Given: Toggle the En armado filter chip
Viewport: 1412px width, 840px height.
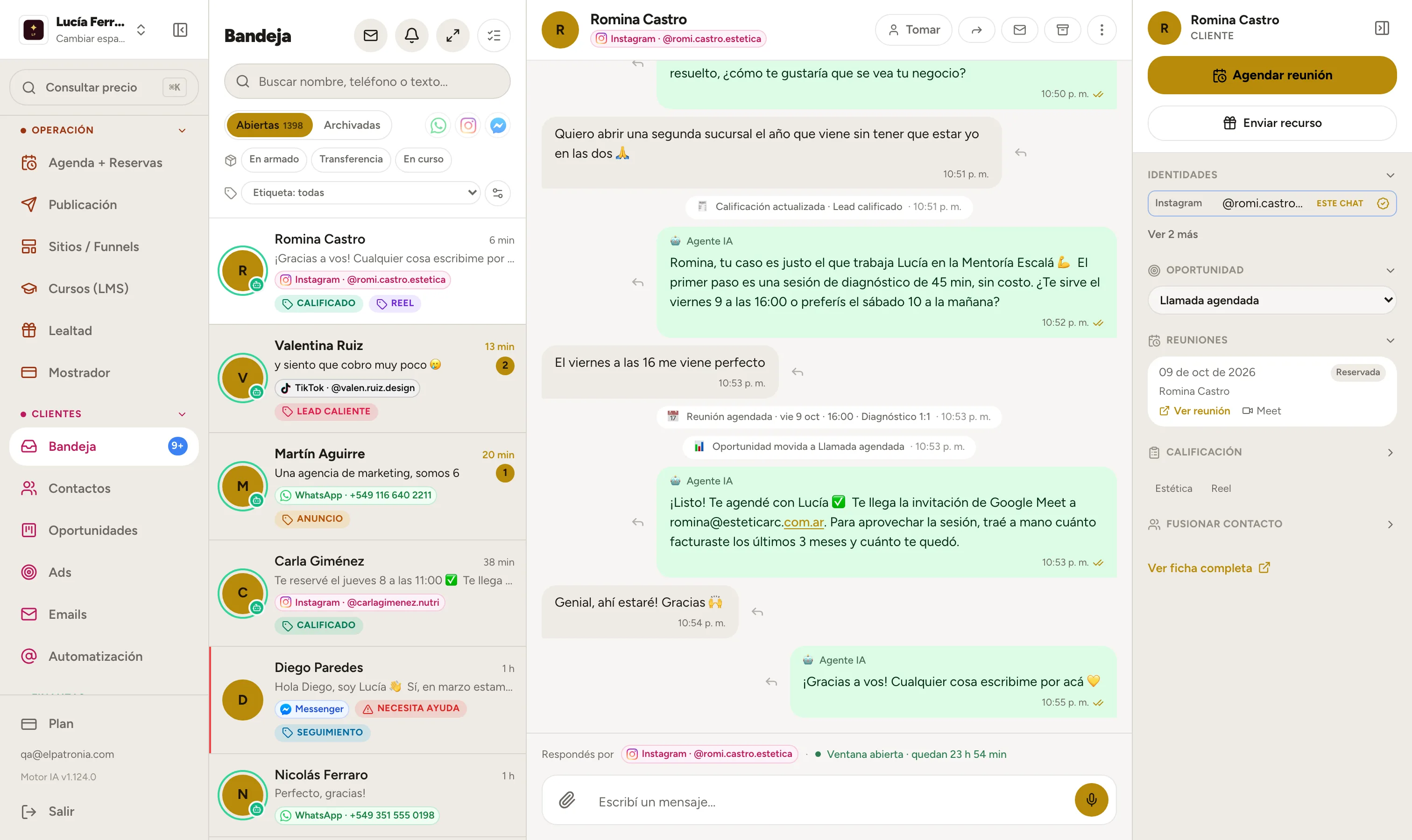Looking at the screenshot, I should pos(274,159).
